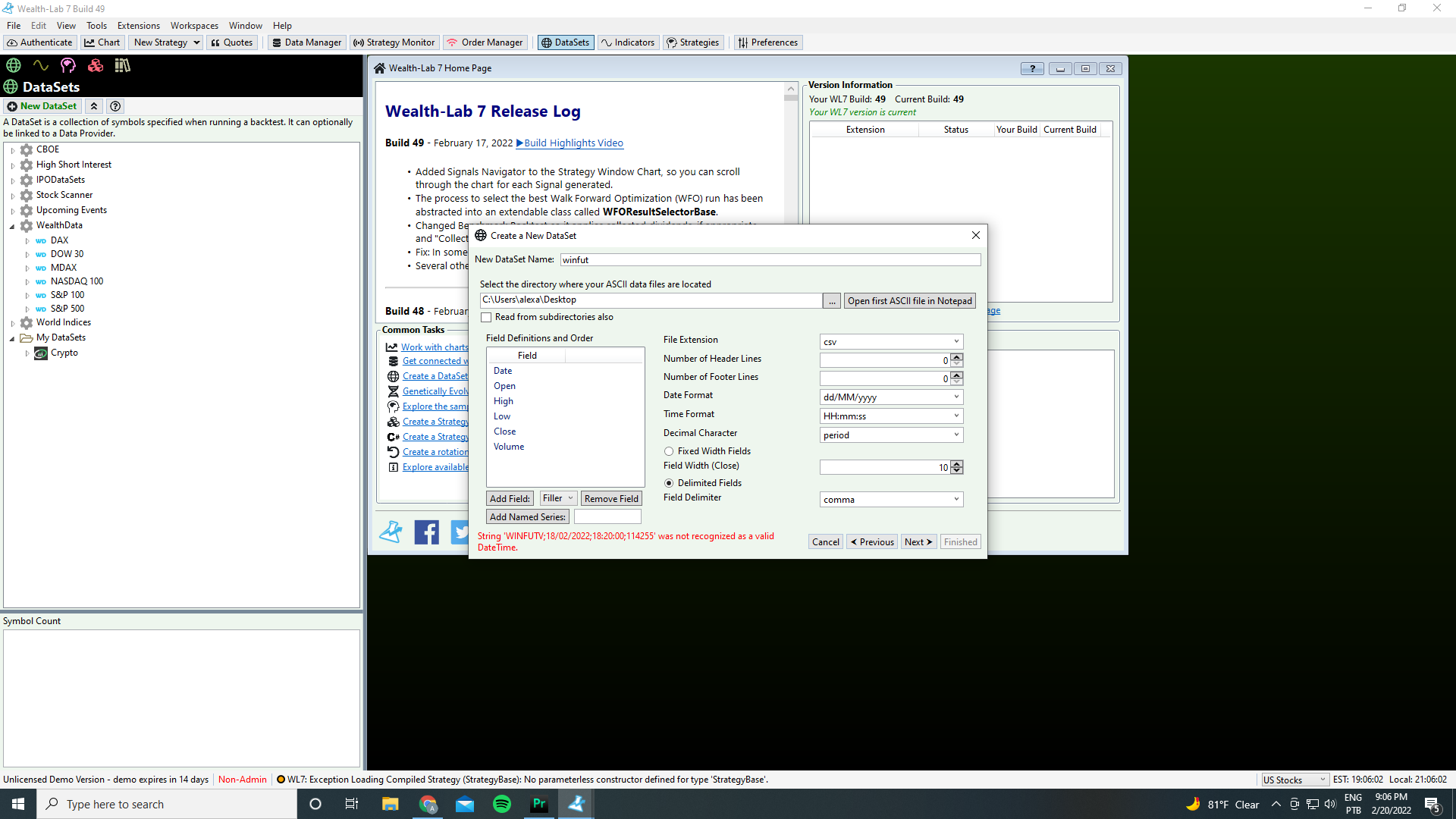This screenshot has width=1456, height=819.
Task: Select Delimited Fields radio option
Action: [x=669, y=483]
